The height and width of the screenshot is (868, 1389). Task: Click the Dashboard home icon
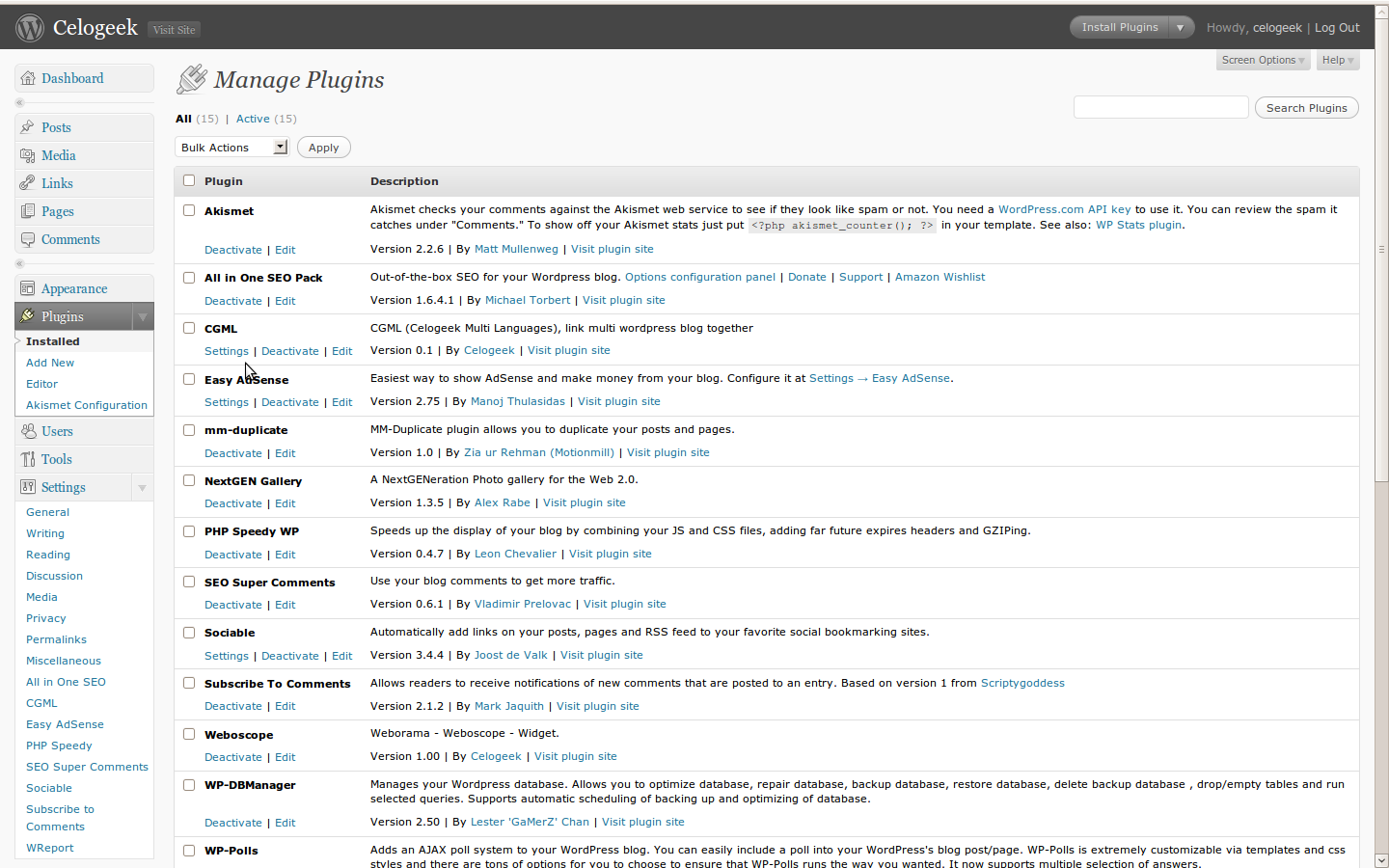click(x=28, y=78)
